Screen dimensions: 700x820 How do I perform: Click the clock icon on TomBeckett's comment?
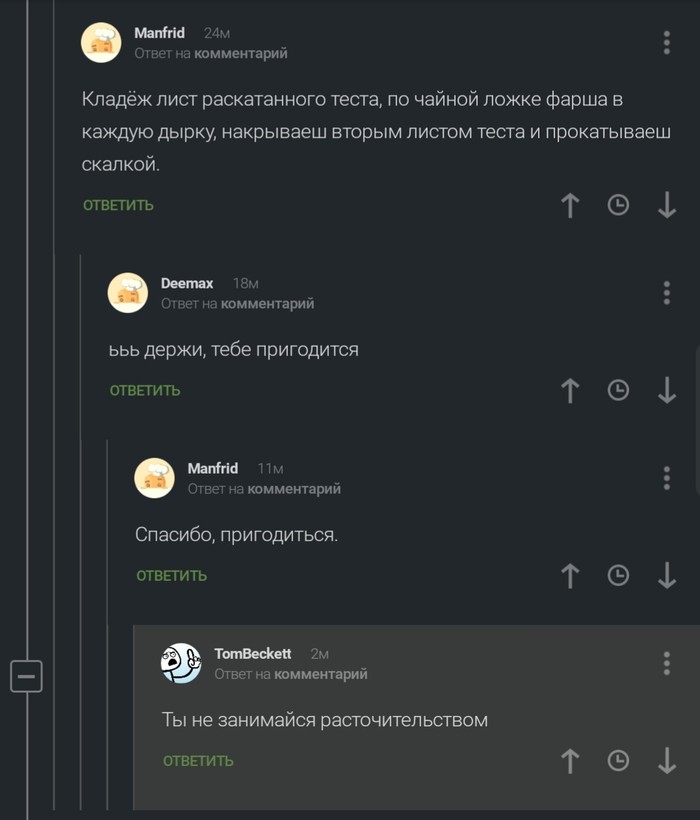click(x=618, y=760)
